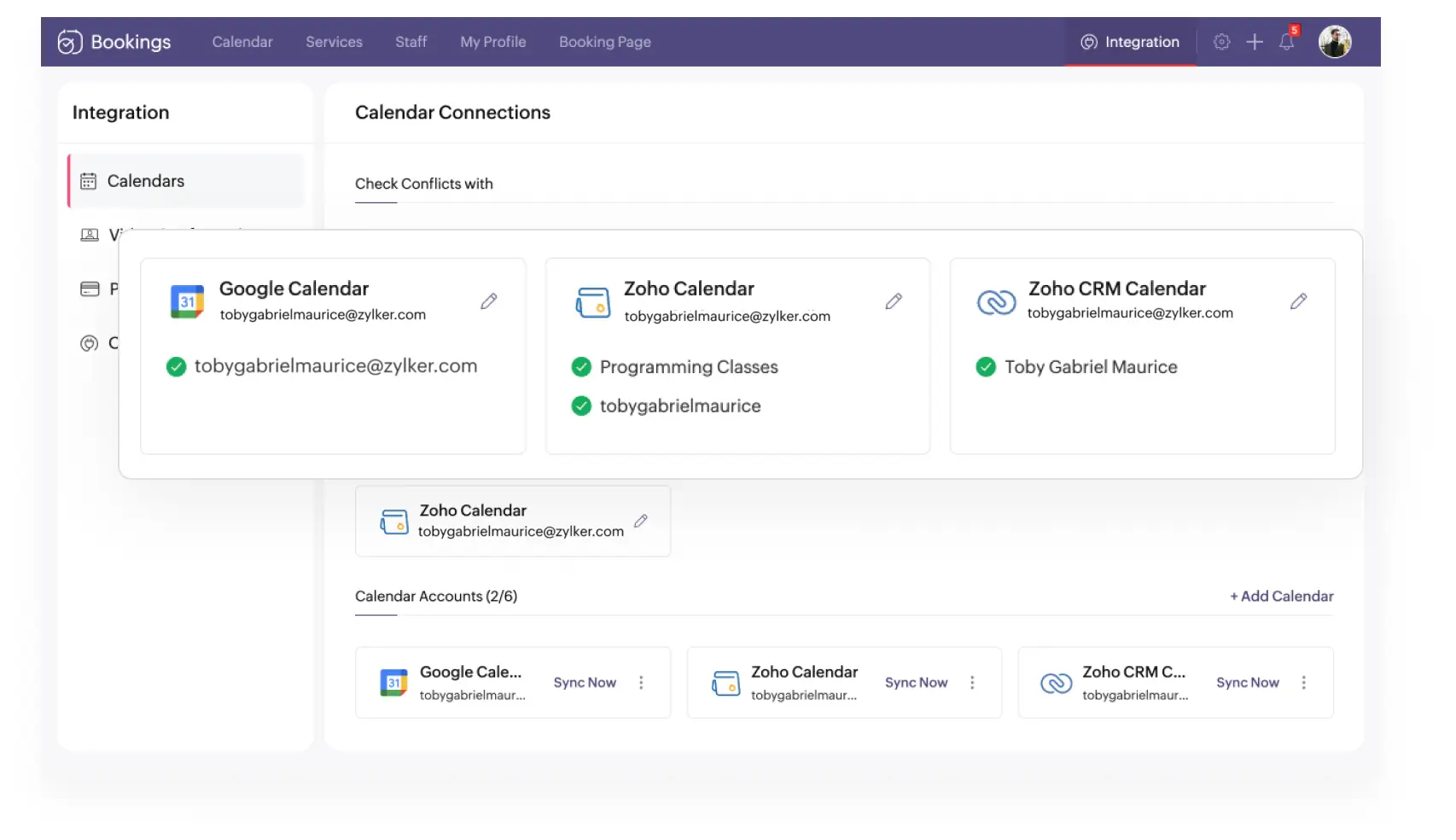Click the Google Calendar logo icon in popup
The image size is (1456, 840).
[x=187, y=301]
